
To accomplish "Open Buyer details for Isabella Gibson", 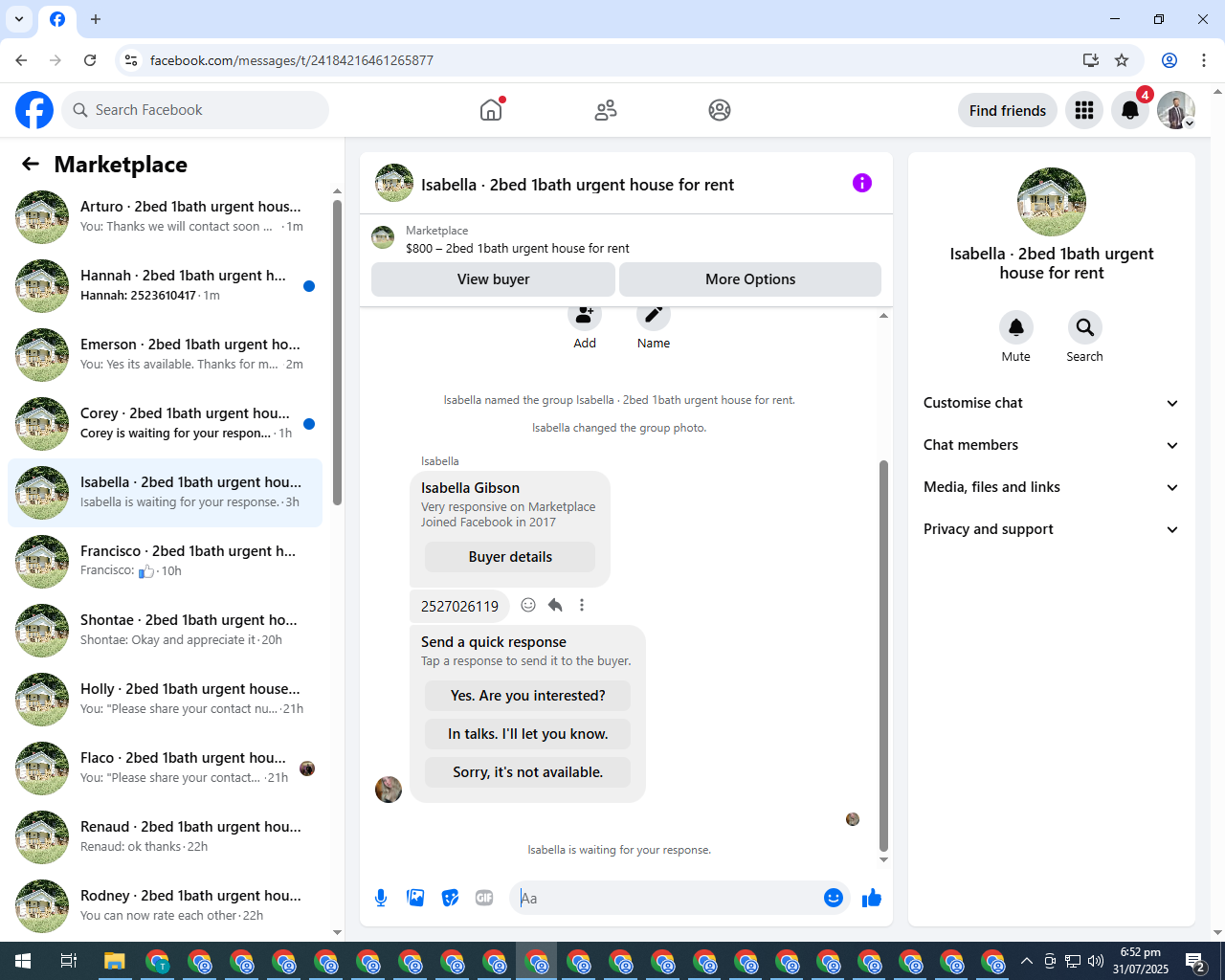I will (x=510, y=557).
